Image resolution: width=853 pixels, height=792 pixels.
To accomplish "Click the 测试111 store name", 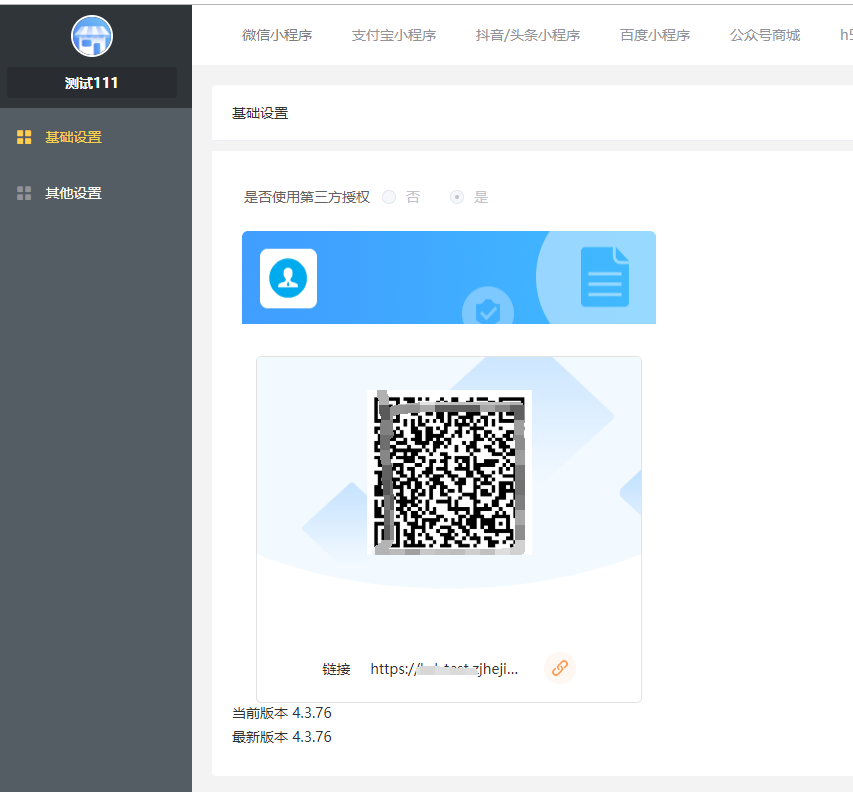I will pyautogui.click(x=91, y=83).
